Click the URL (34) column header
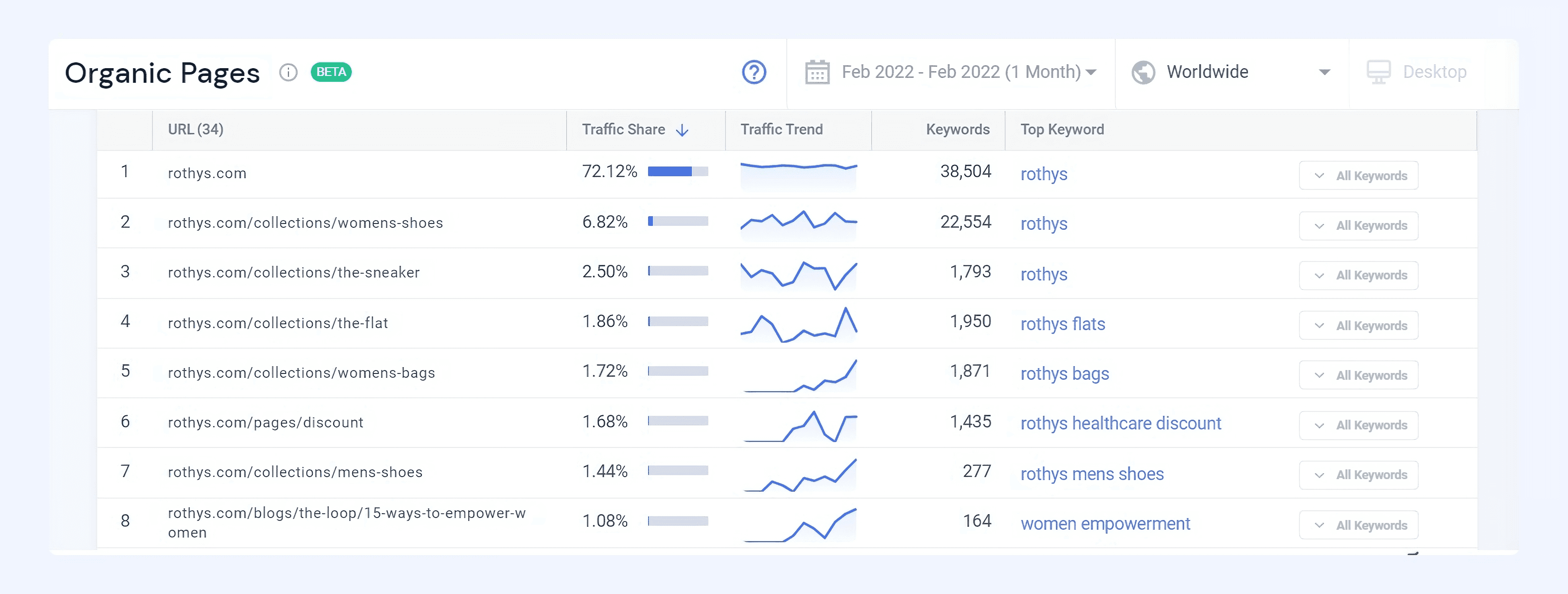 tap(195, 130)
